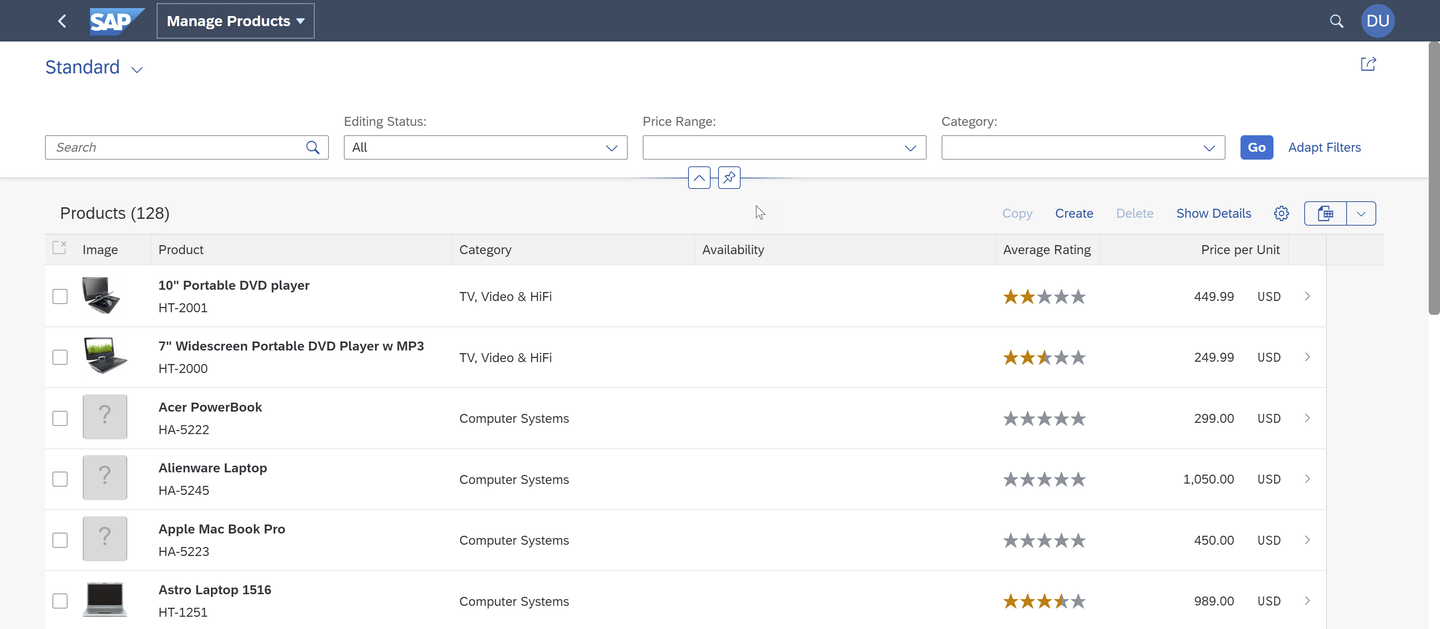
Task: Click the Delete button
Action: tap(1134, 213)
